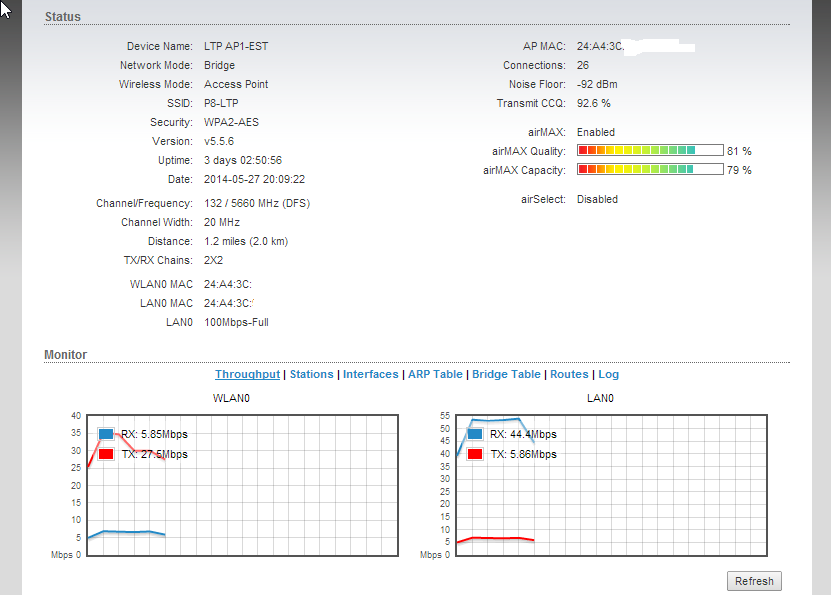The image size is (831, 595).
Task: Click the WLAN0 throughput graph title
Action: point(231,398)
